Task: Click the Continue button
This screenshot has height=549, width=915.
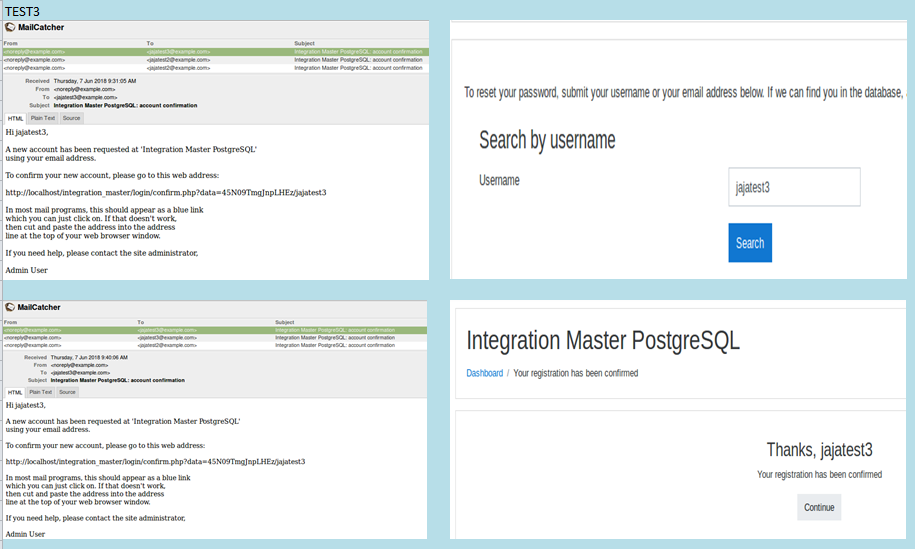Action: [x=819, y=507]
